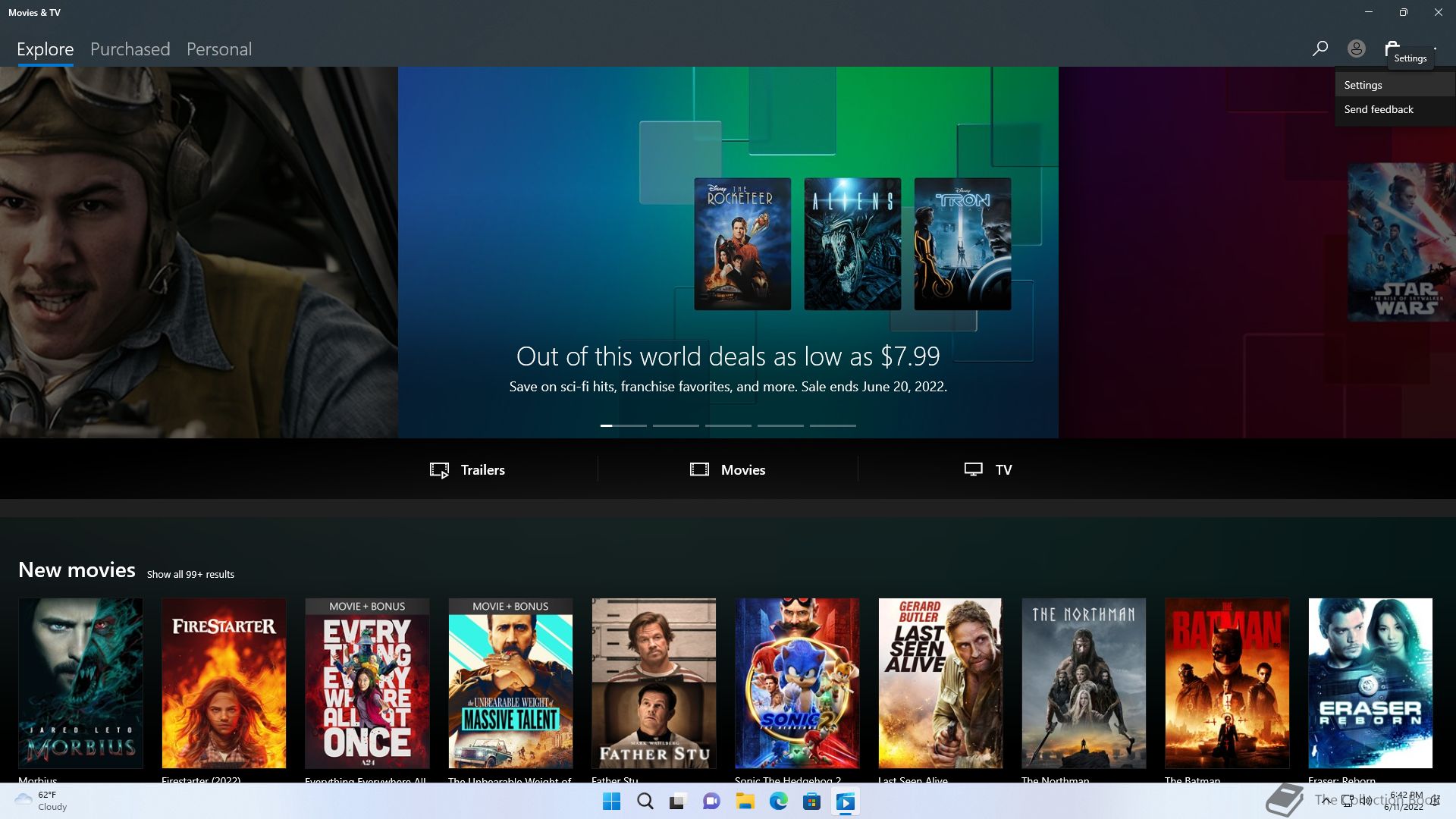Open the shopping cart icon
1456x819 pixels.
(x=1392, y=49)
